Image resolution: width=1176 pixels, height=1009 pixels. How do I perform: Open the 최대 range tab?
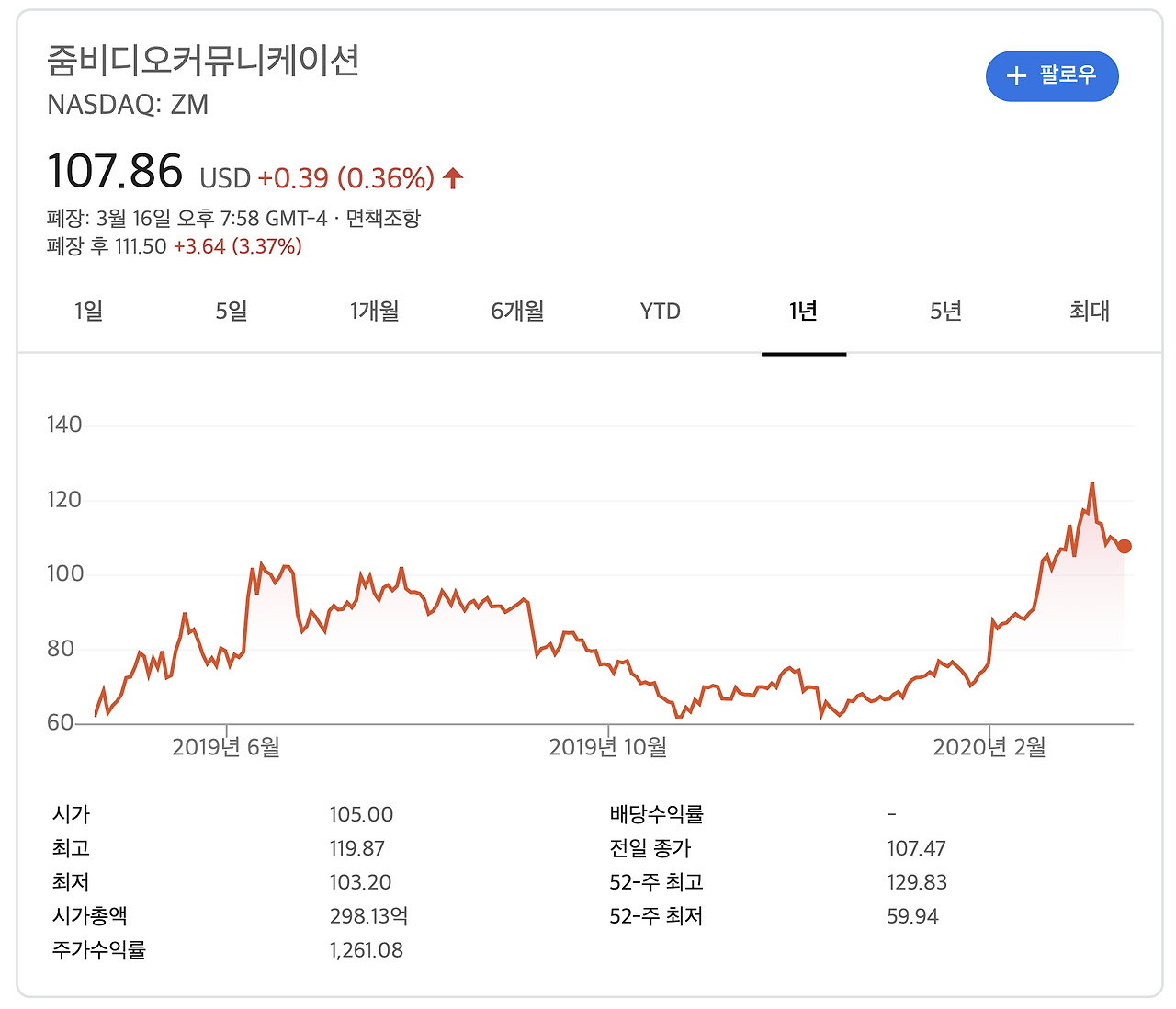(1089, 312)
